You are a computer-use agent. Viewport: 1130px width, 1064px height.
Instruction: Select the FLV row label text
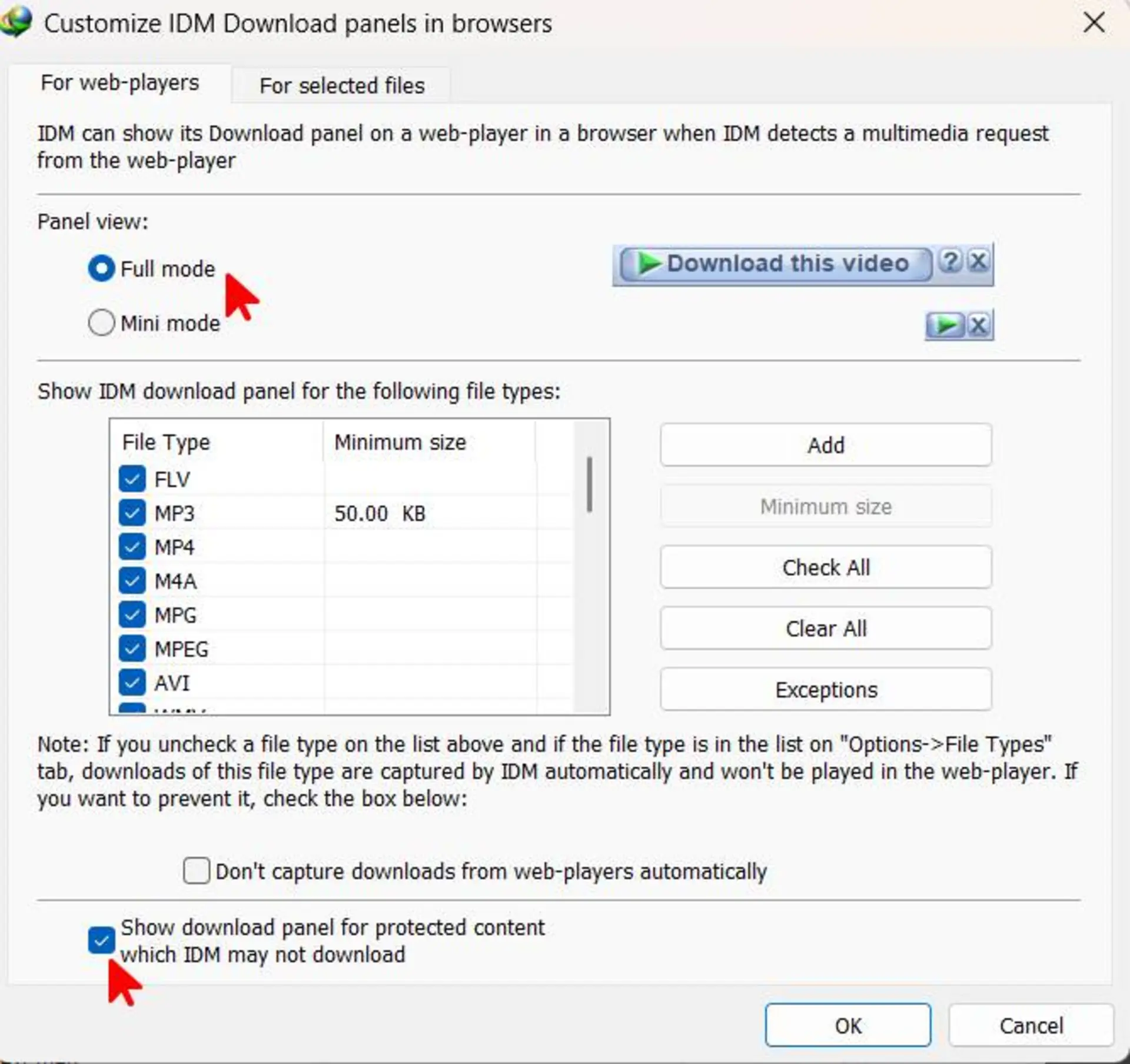pos(172,480)
